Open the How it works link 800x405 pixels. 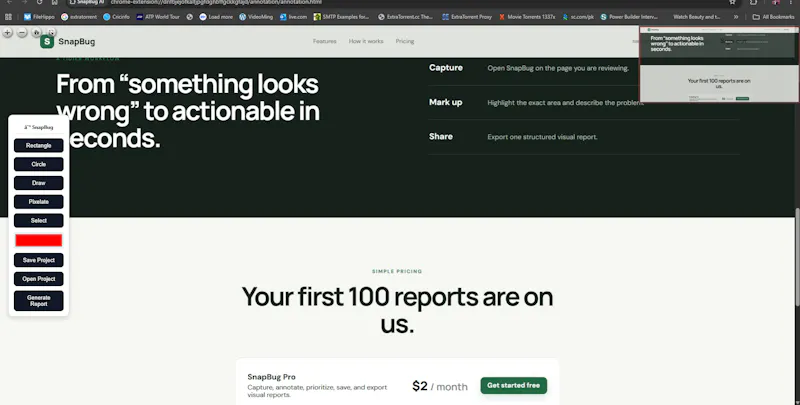[x=366, y=41]
